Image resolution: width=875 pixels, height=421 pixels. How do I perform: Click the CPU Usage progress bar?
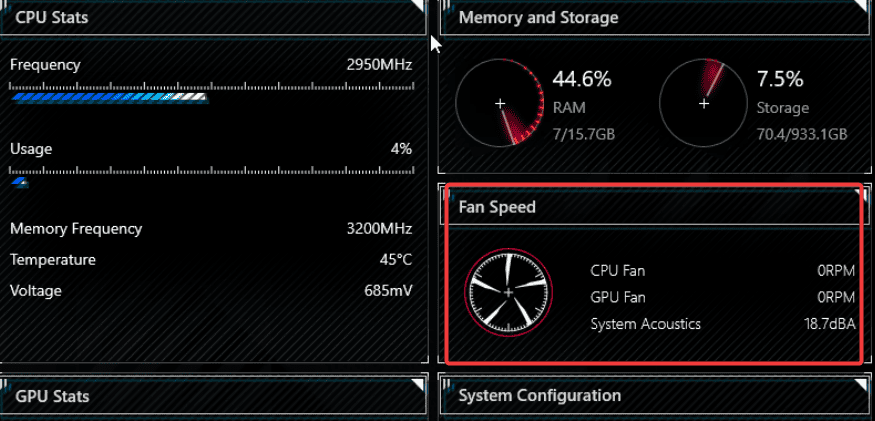20,182
